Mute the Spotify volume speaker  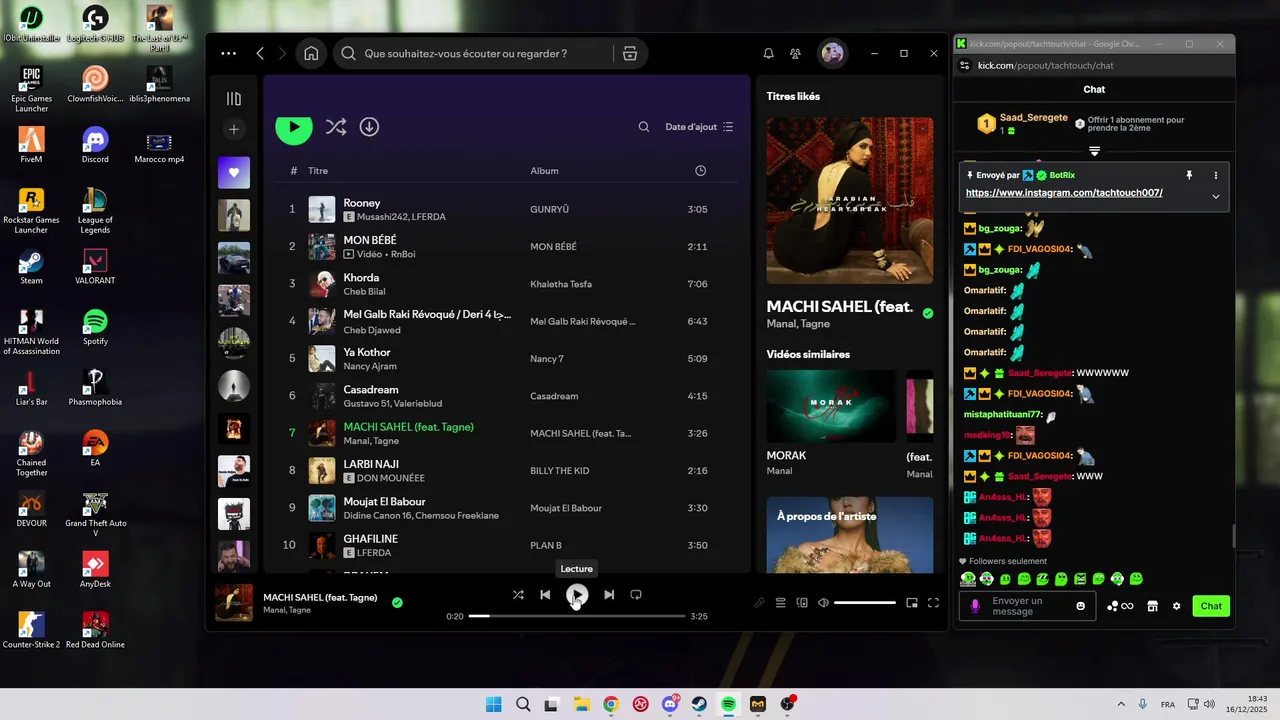823,603
